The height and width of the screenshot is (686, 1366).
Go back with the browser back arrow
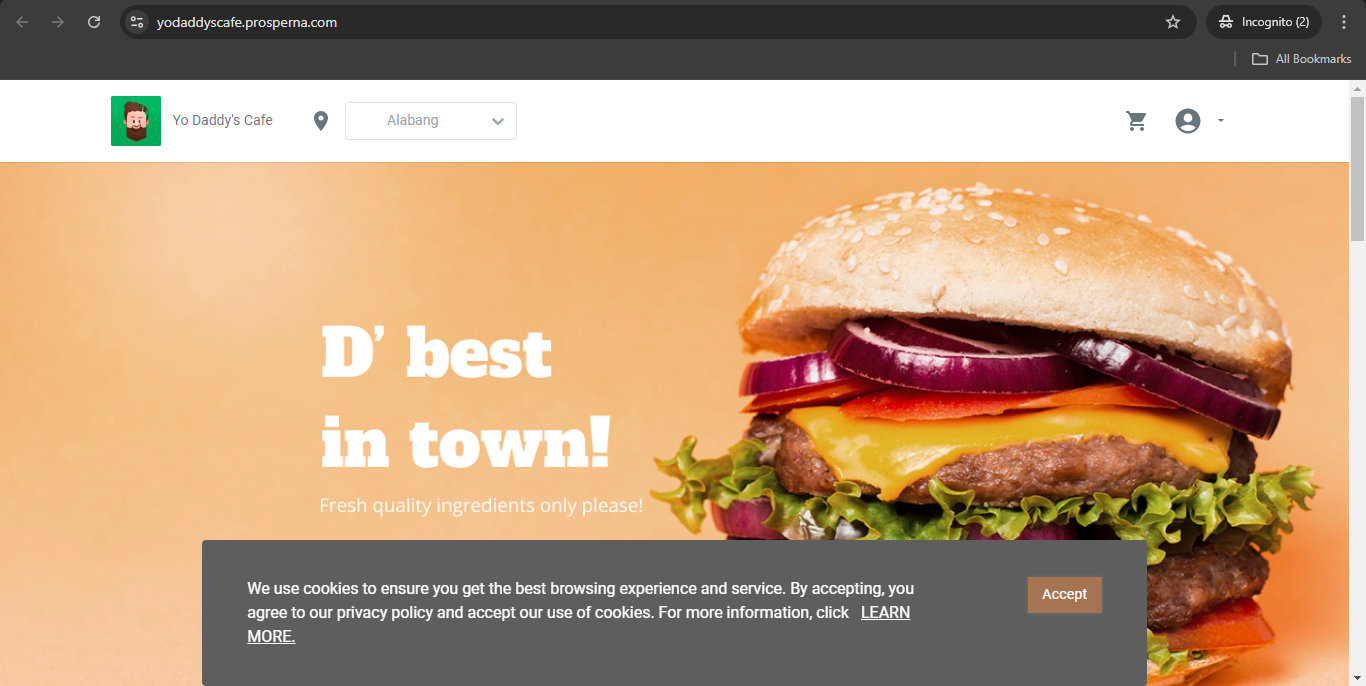22,22
